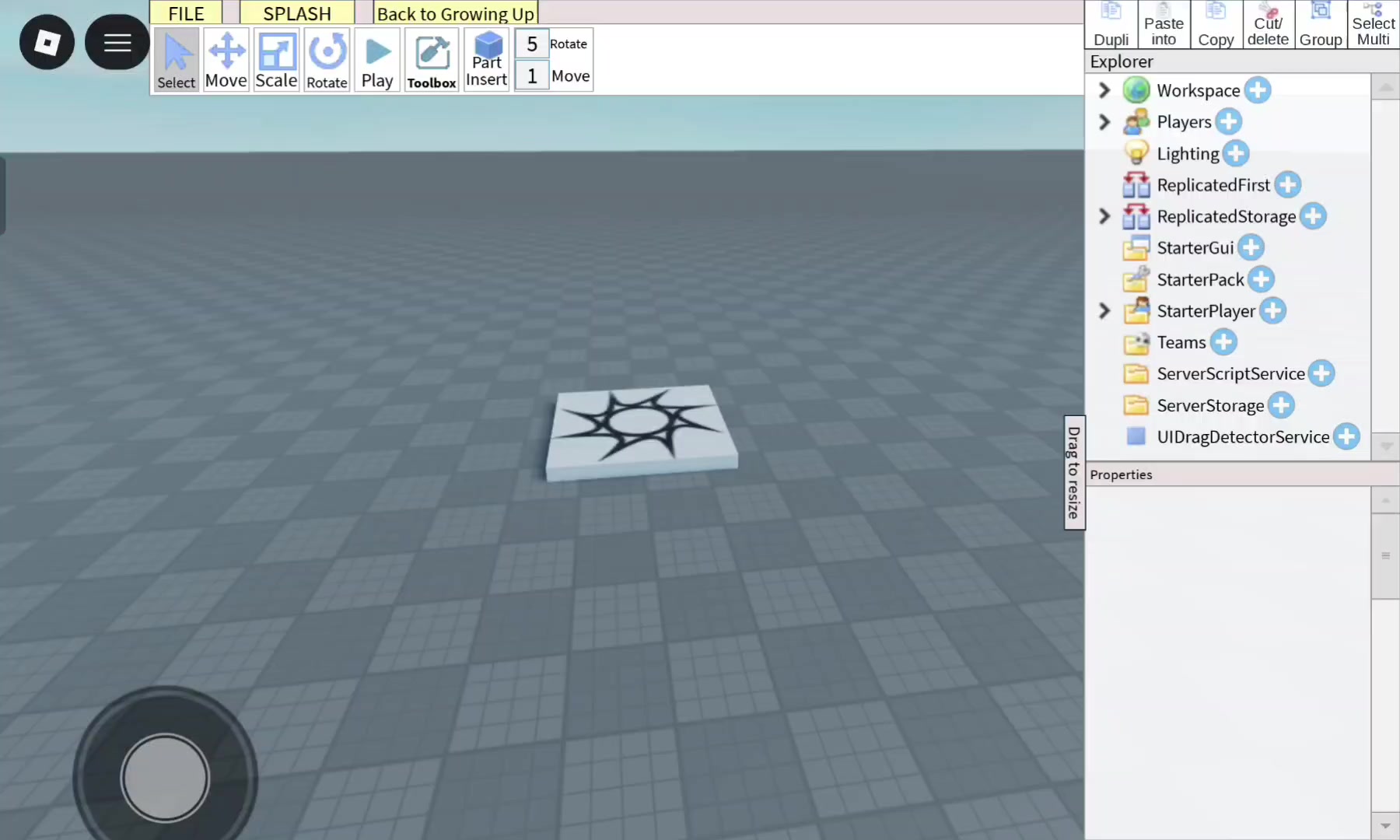The image size is (1400, 840).
Task: Click plus next to Teams
Action: click(x=1223, y=341)
